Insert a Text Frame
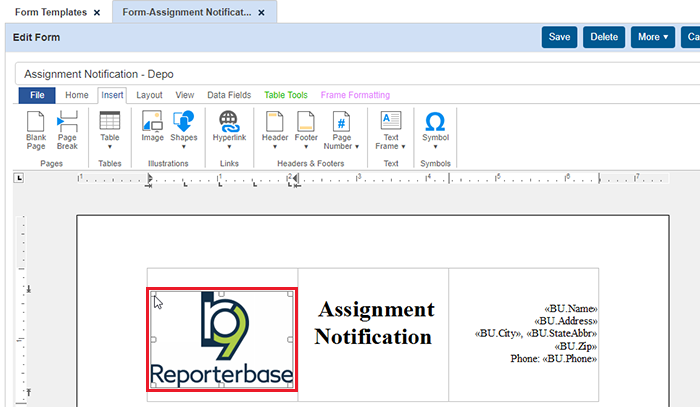700x407 pixels. coord(391,130)
